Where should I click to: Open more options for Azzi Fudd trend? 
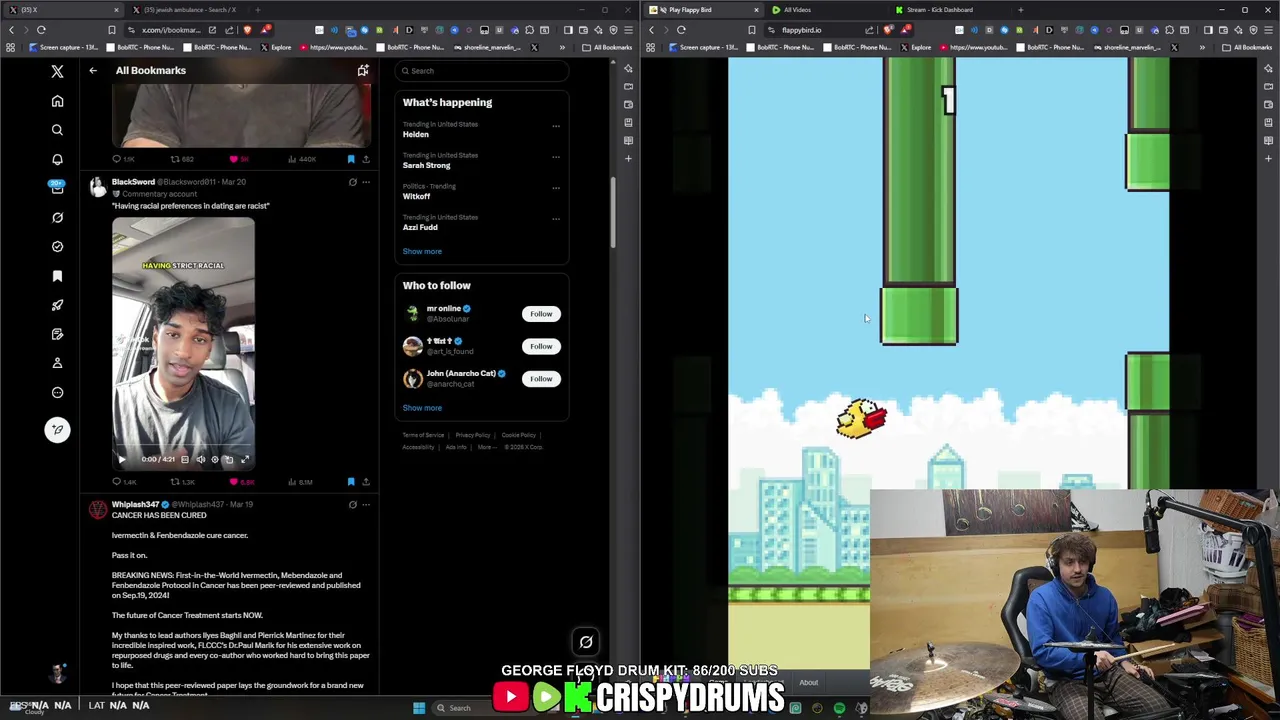click(556, 219)
